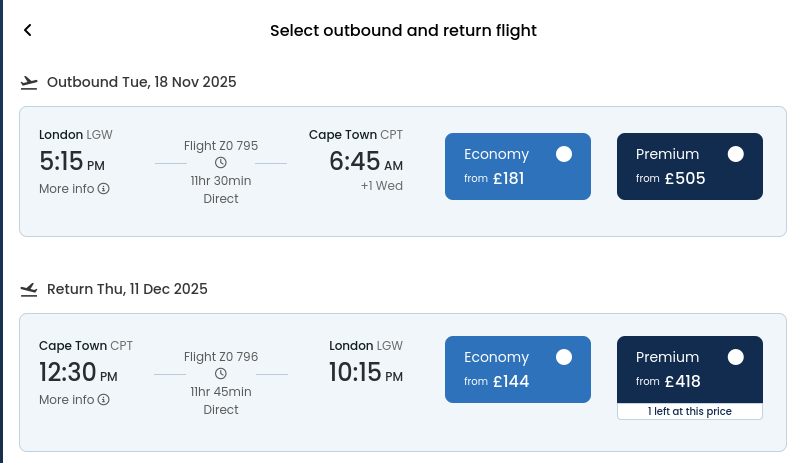Click info icon beside return More info
800x463 pixels.
pos(104,400)
